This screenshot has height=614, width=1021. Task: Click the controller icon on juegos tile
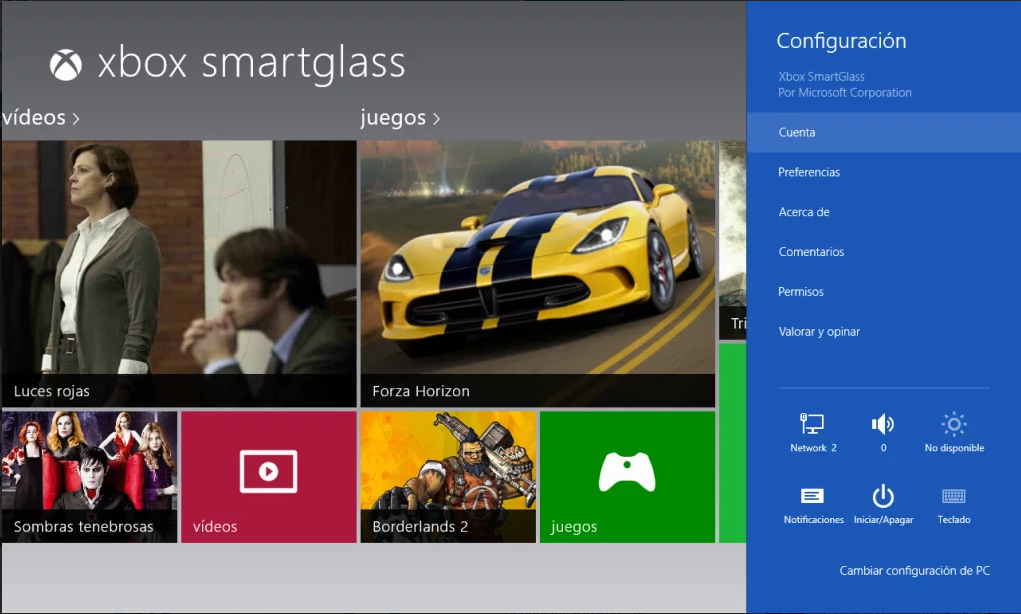[627, 471]
